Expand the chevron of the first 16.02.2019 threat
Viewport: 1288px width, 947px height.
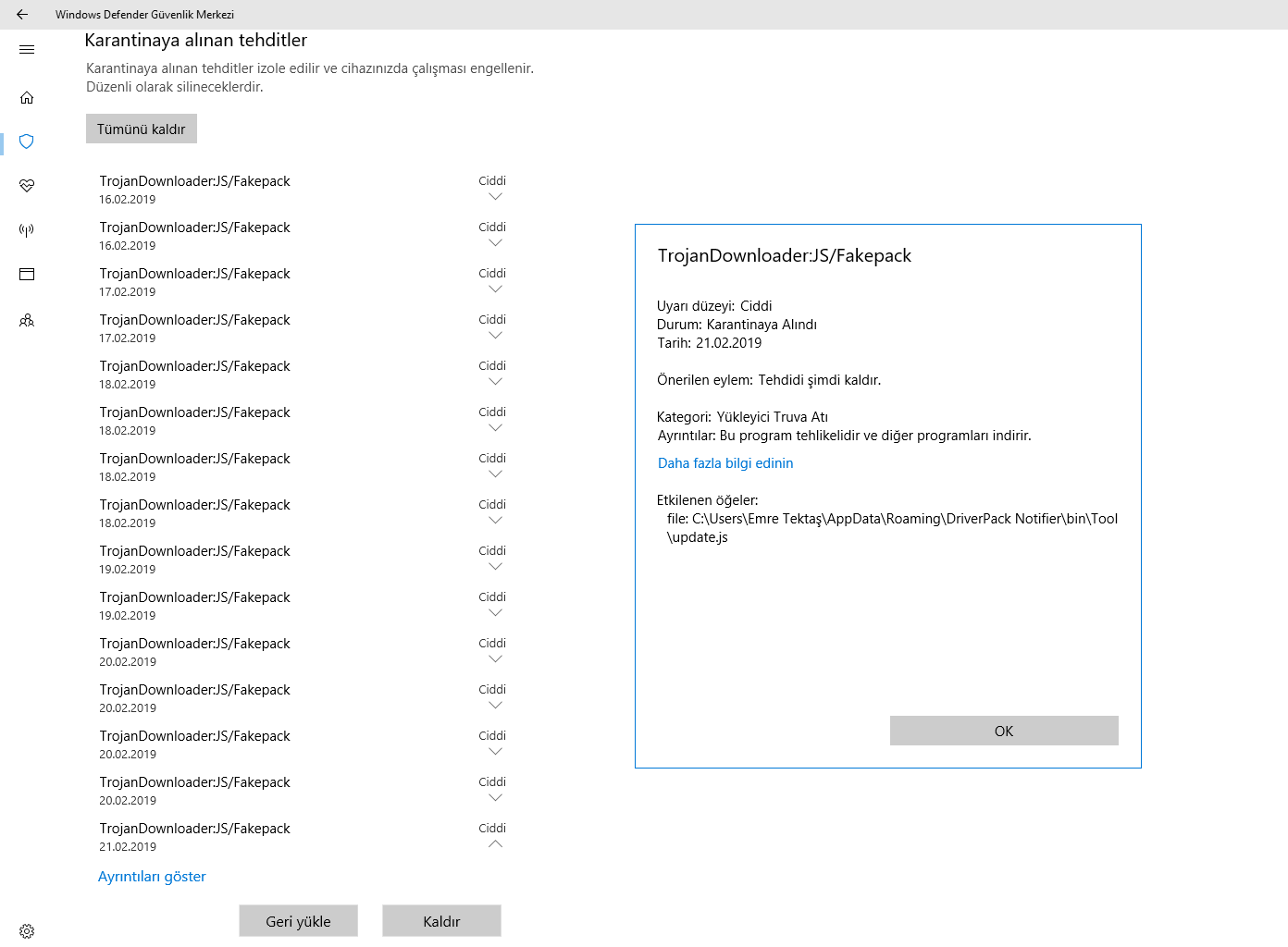[495, 196]
